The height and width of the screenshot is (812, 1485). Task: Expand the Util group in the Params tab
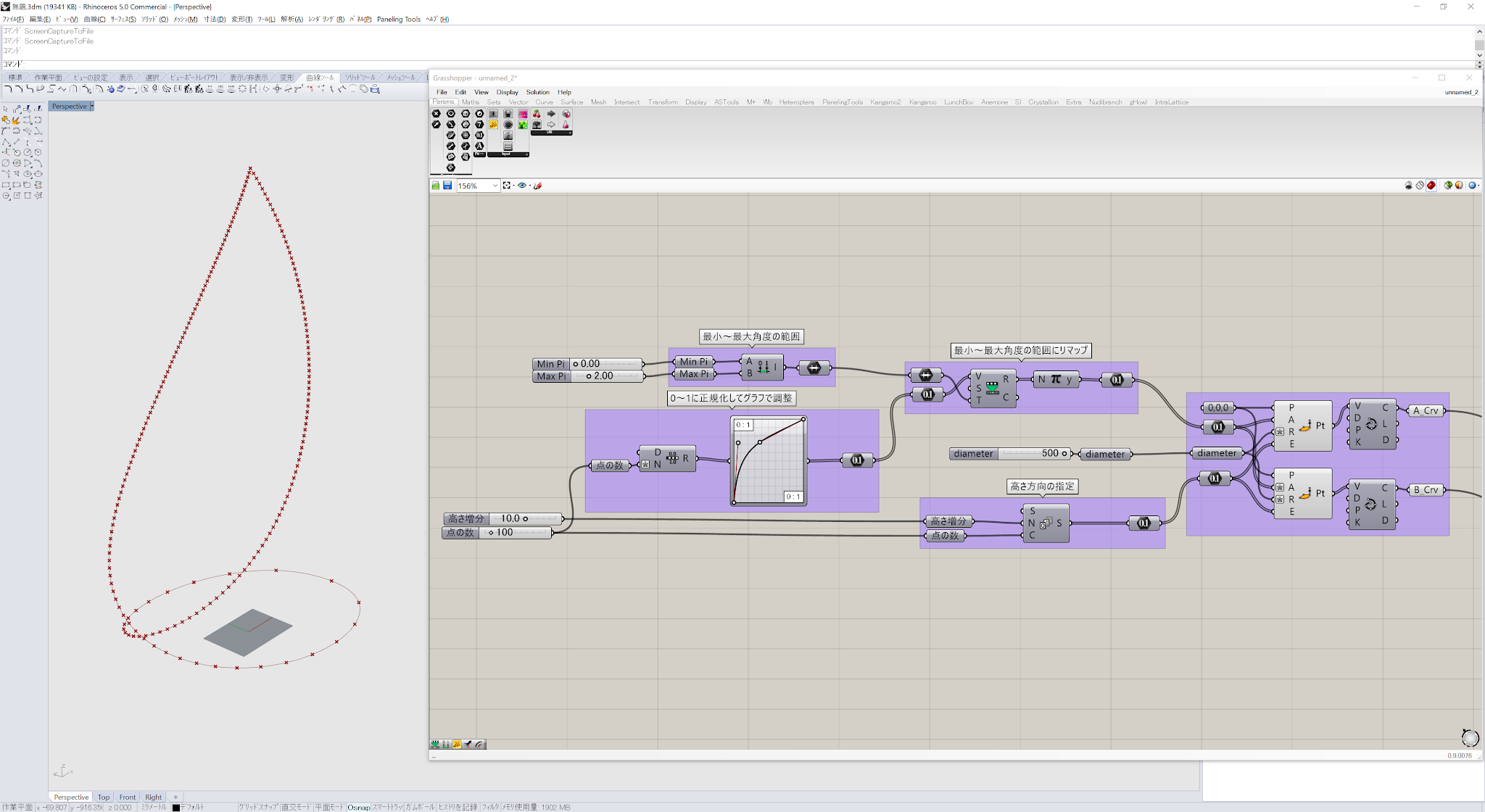551,132
